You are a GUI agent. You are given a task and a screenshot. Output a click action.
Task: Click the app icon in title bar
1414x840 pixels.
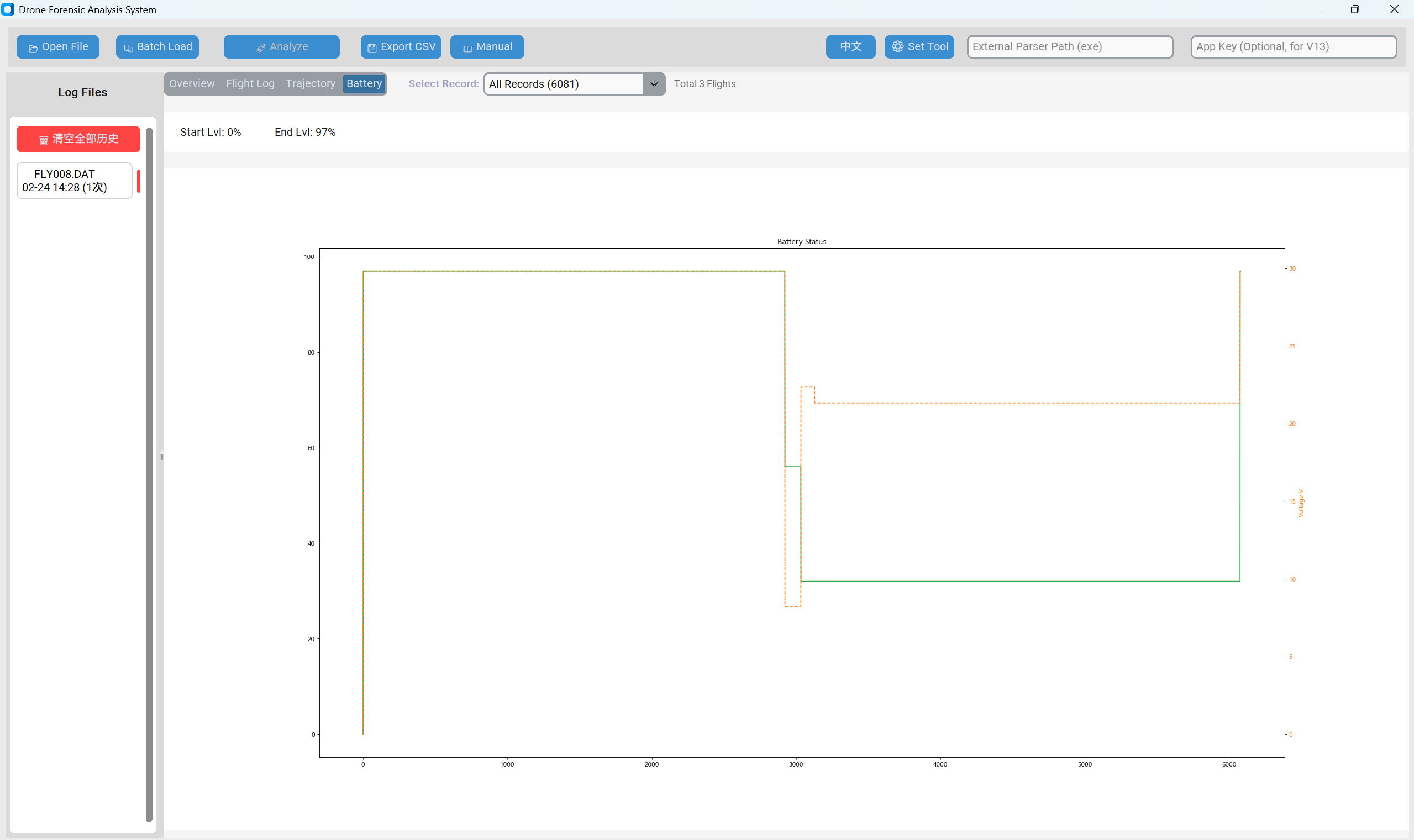click(8, 9)
